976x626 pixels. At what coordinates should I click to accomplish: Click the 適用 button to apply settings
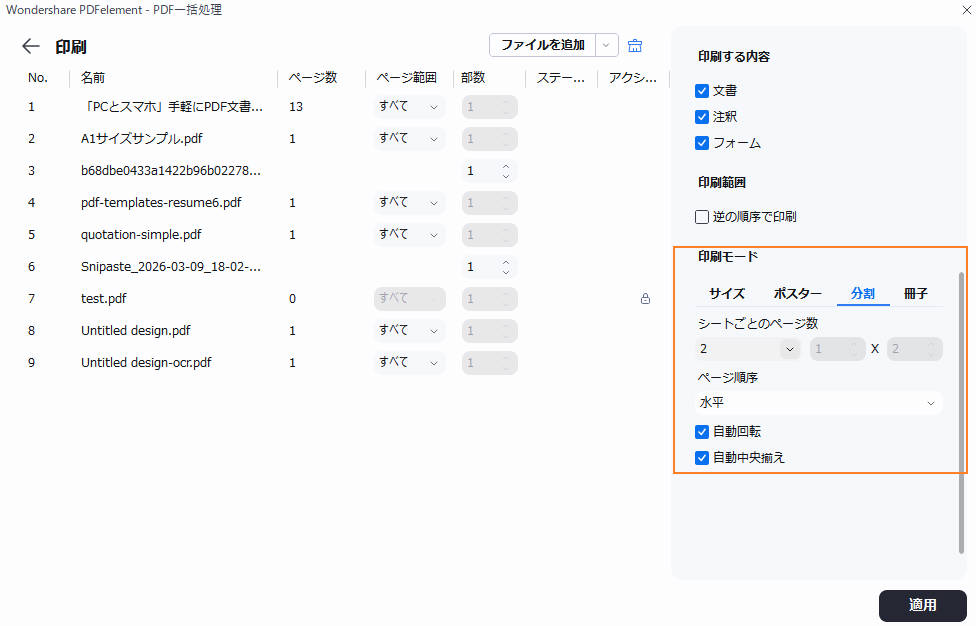pyautogui.click(x=921, y=605)
